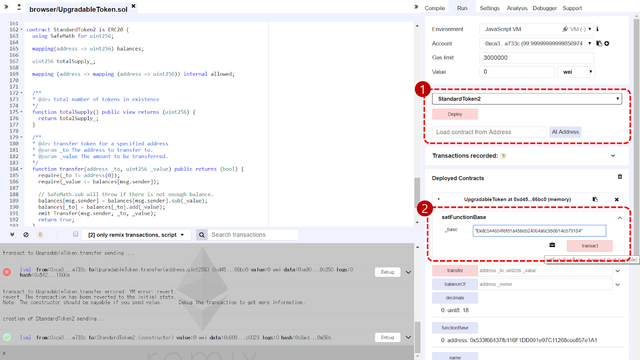Expand the StandardToken2 constructor transaction details
Viewport: 640px width, 360px height.
click(408, 338)
